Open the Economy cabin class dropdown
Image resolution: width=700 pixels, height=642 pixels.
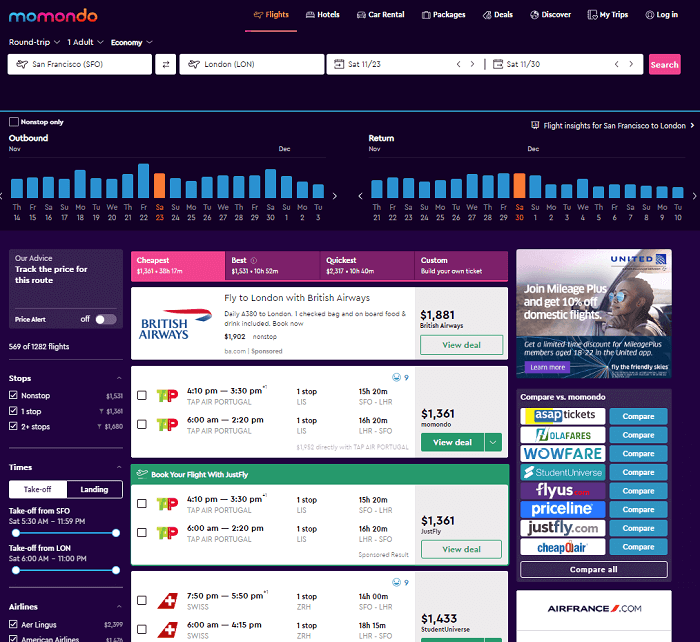[132, 42]
